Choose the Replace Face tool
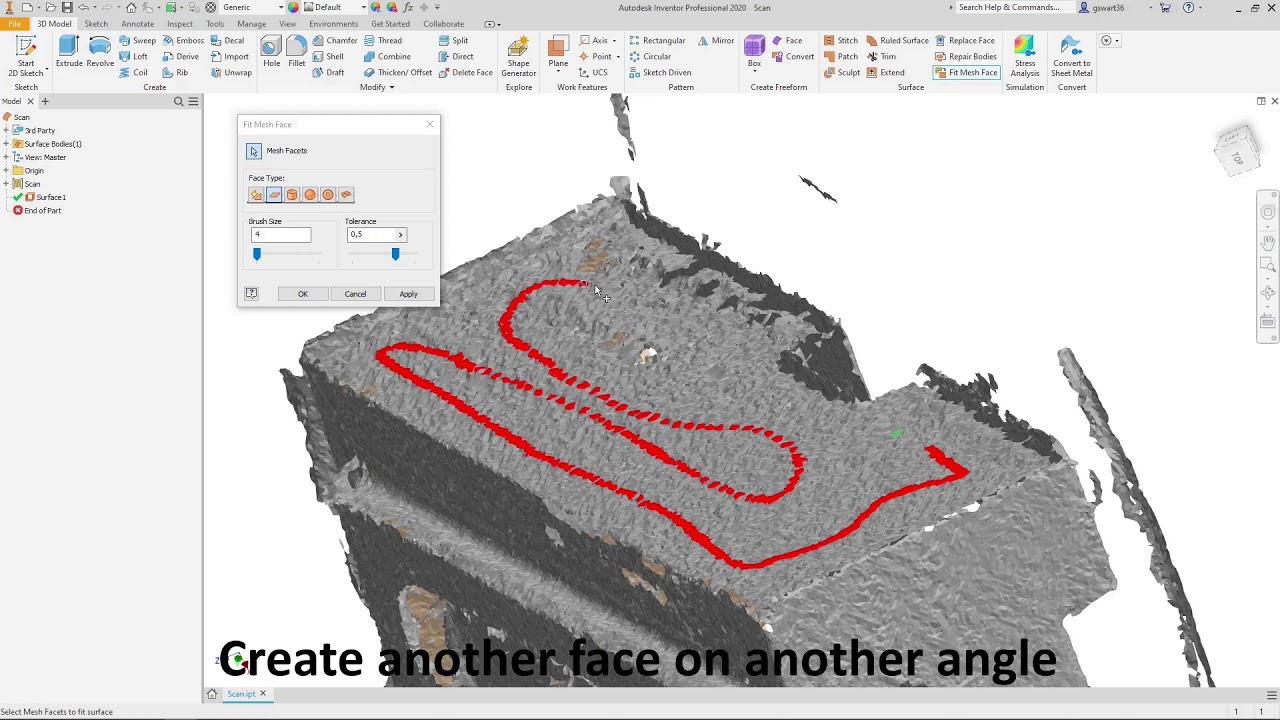 coord(965,41)
